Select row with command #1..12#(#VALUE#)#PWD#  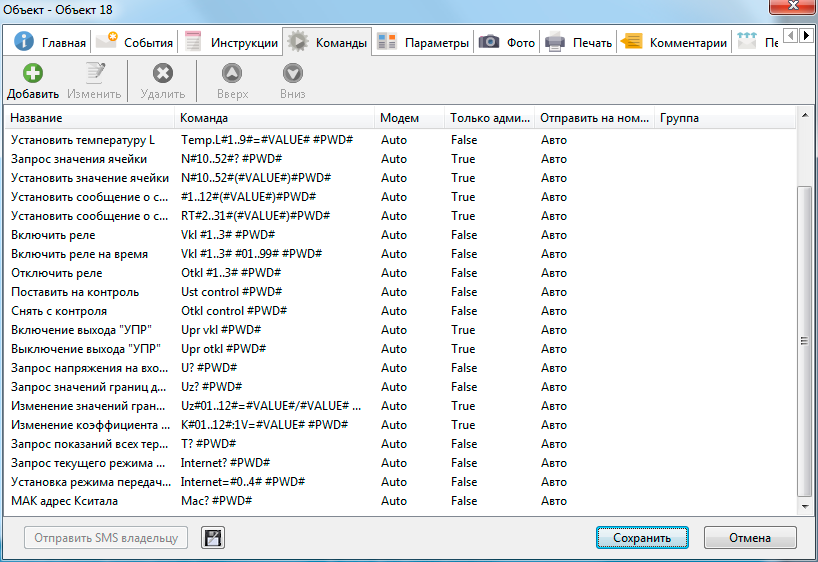point(400,197)
